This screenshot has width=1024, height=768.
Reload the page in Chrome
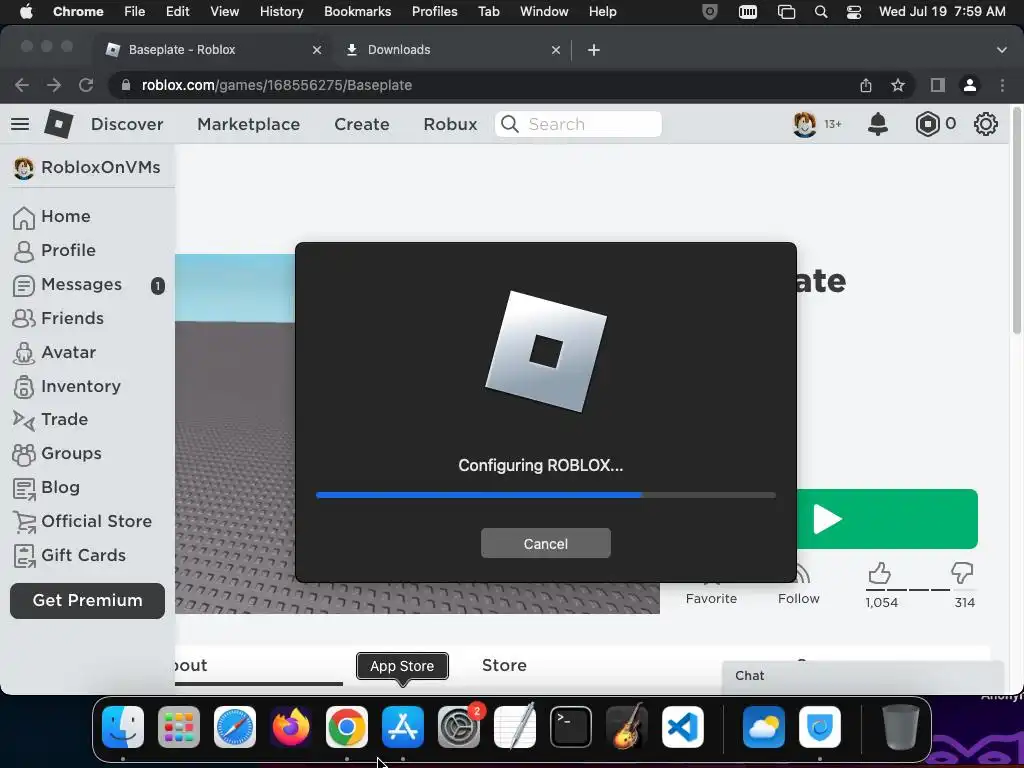pyautogui.click(x=86, y=85)
